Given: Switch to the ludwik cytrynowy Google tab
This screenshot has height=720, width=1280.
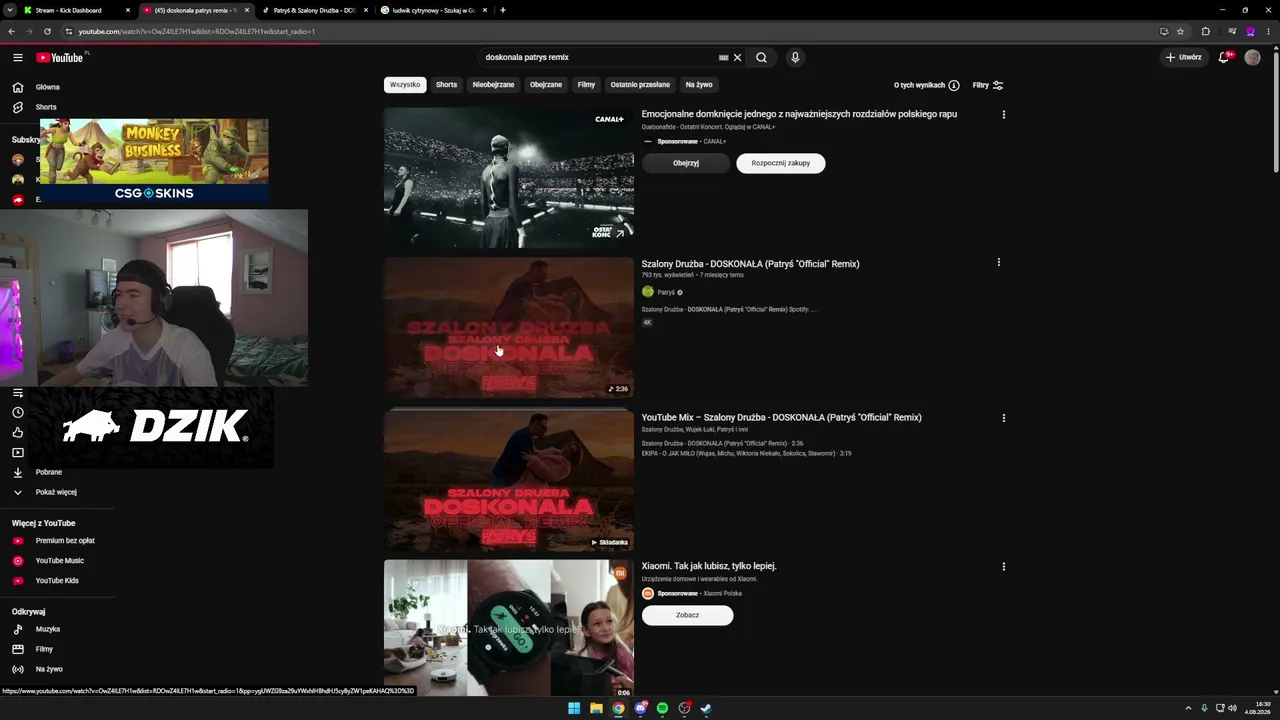Looking at the screenshot, I should 435,10.
